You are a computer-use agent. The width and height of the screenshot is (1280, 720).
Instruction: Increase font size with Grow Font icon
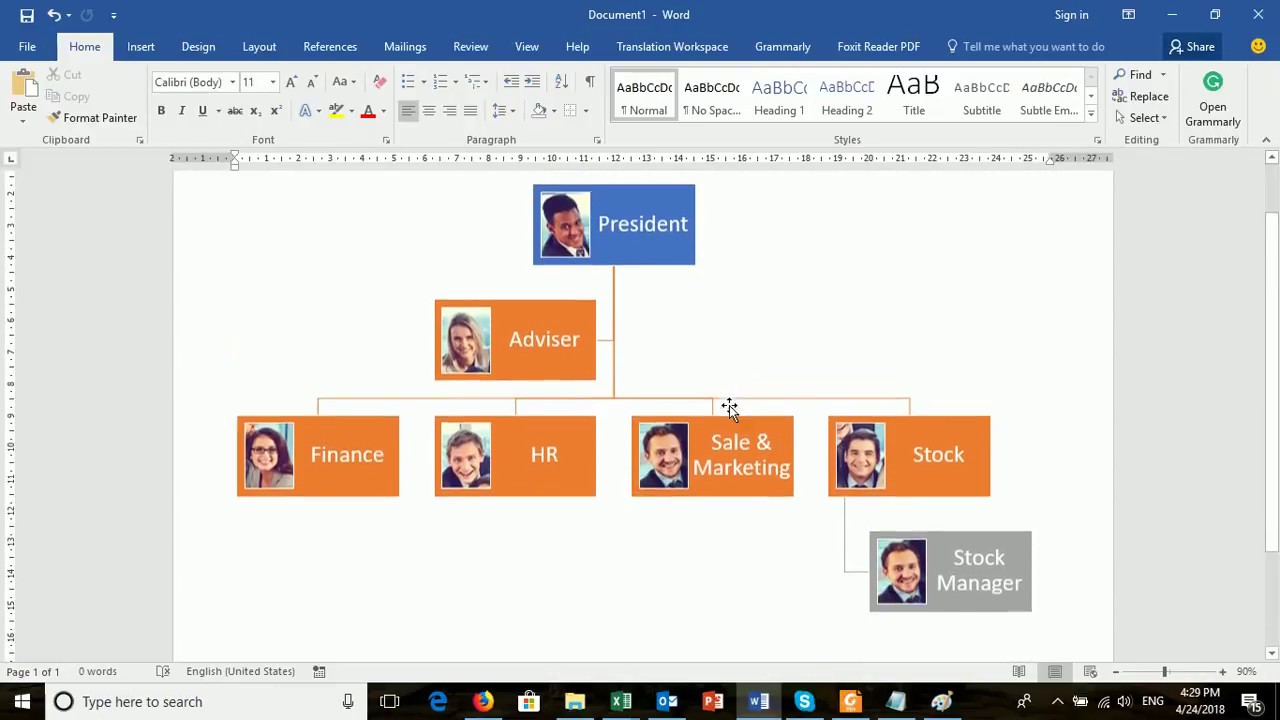291,82
